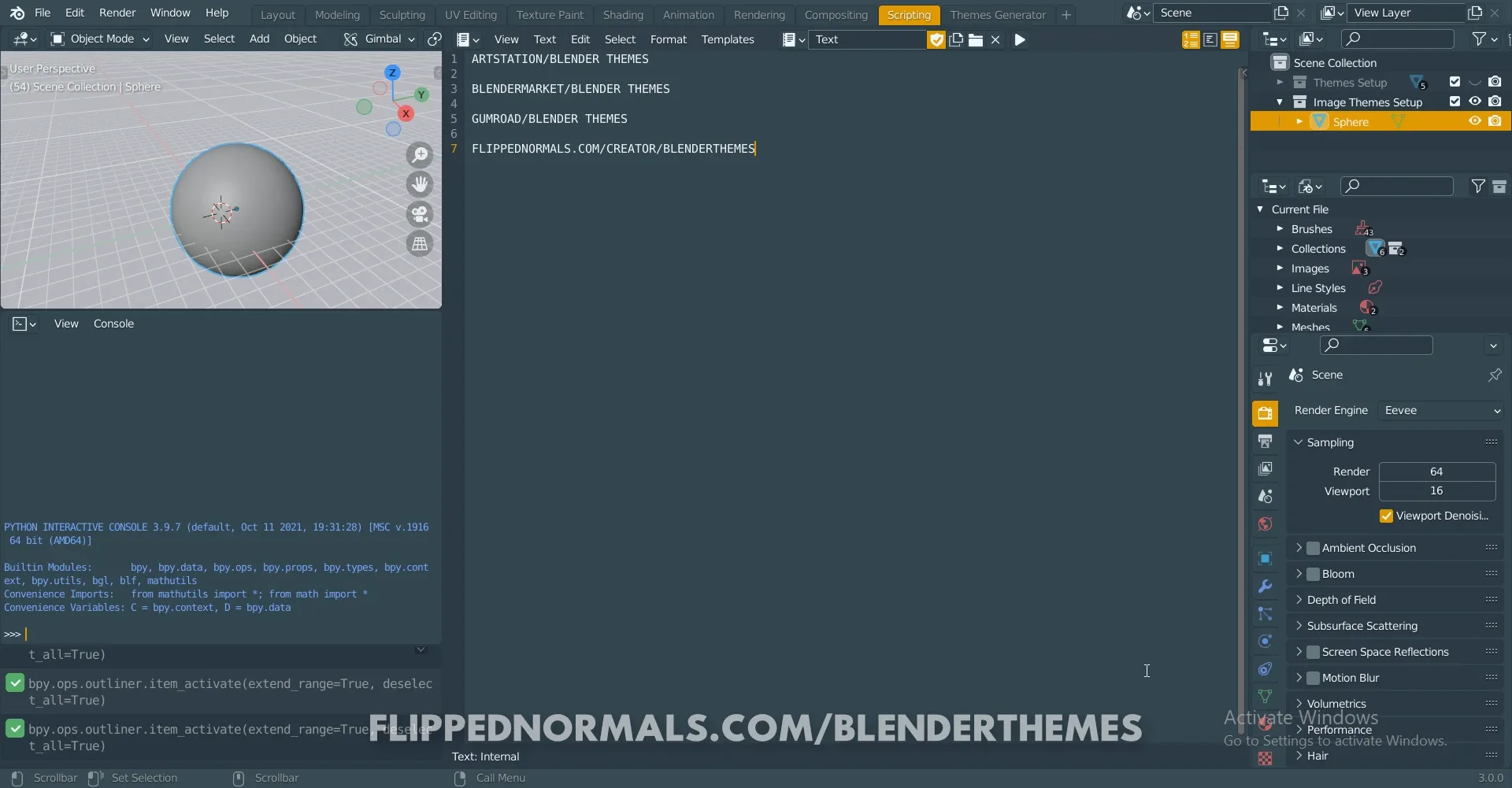Open the Object properties tab
Viewport: 1512px width, 788px height.
click(x=1265, y=559)
